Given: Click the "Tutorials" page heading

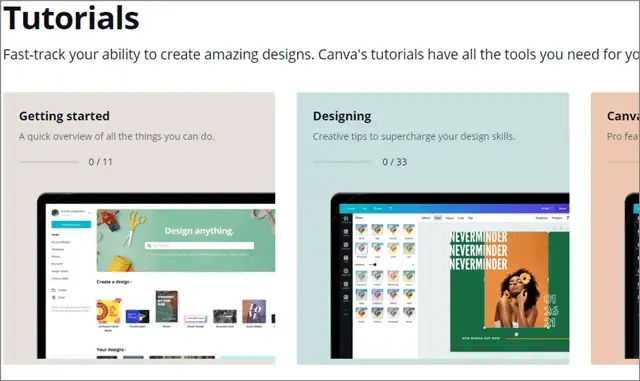Looking at the screenshot, I should (71, 18).
